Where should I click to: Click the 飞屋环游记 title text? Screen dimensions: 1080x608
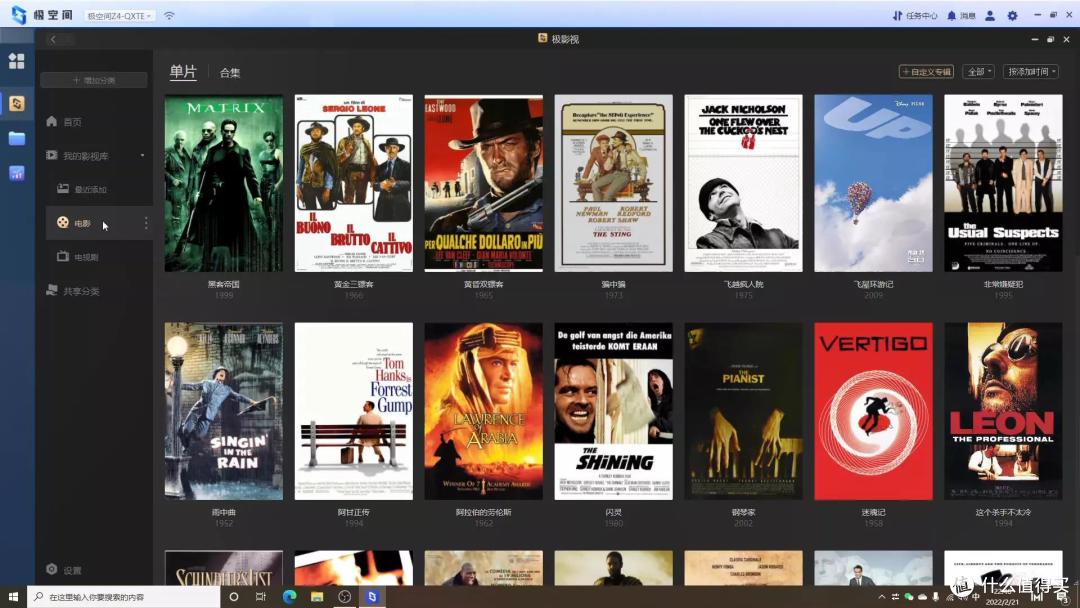point(873,284)
